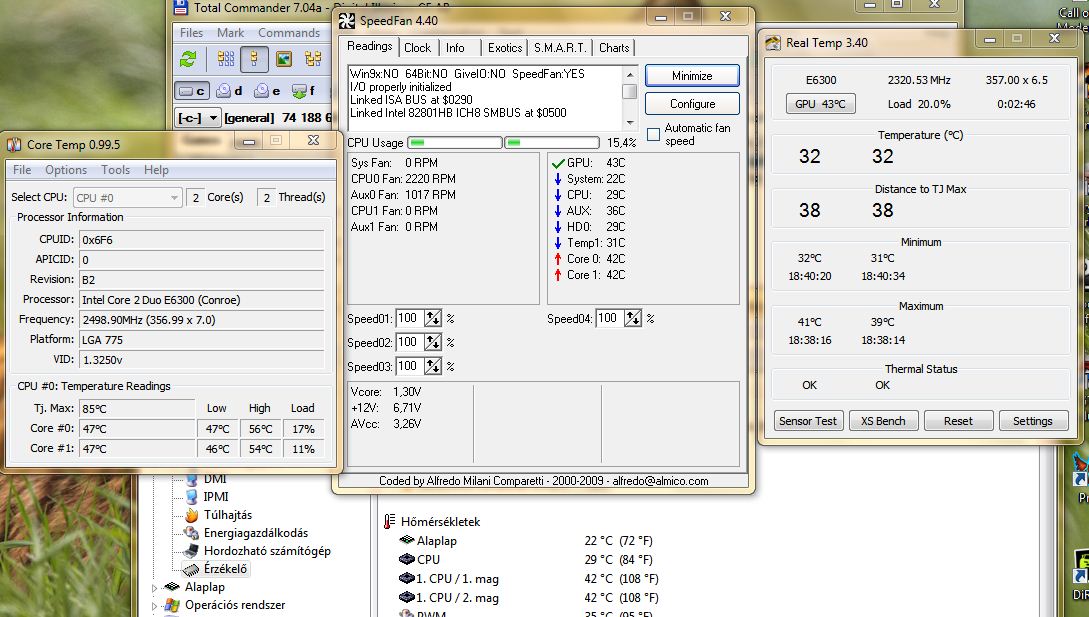The height and width of the screenshot is (617, 1089).
Task: Click the red up arrow beside Core 1
Action: click(558, 275)
